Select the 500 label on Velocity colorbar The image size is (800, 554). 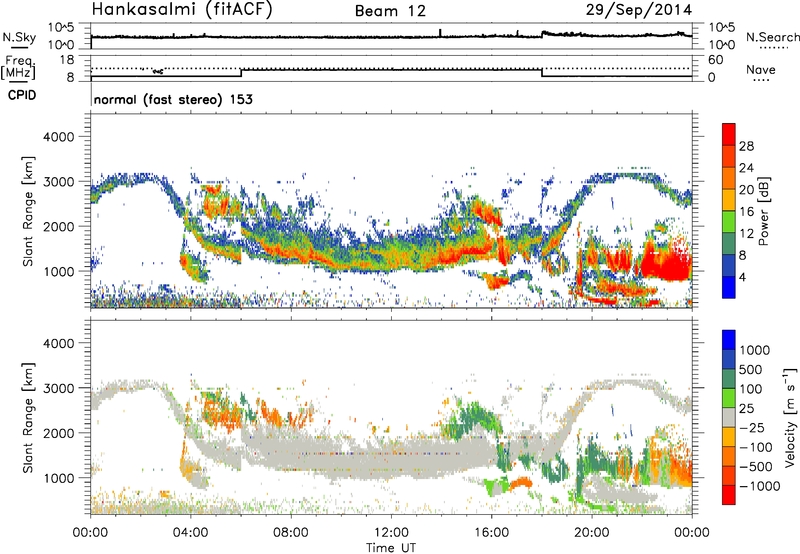coord(751,369)
